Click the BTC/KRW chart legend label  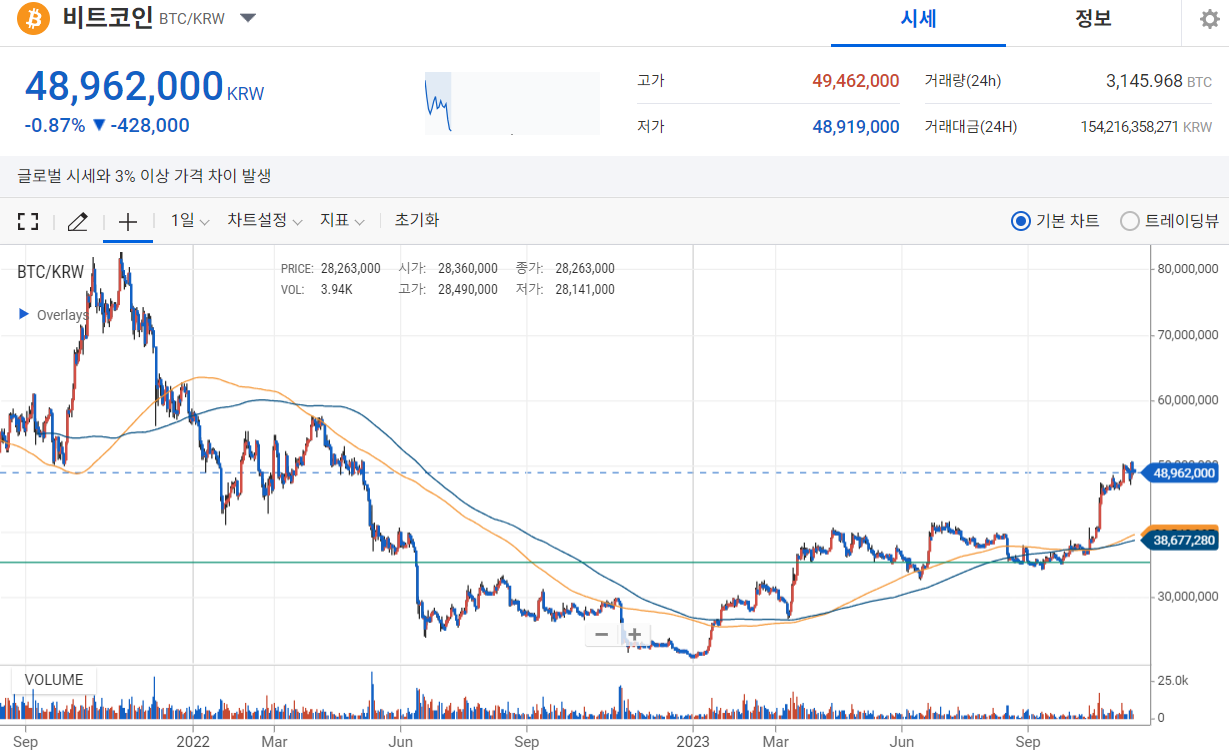click(x=51, y=272)
